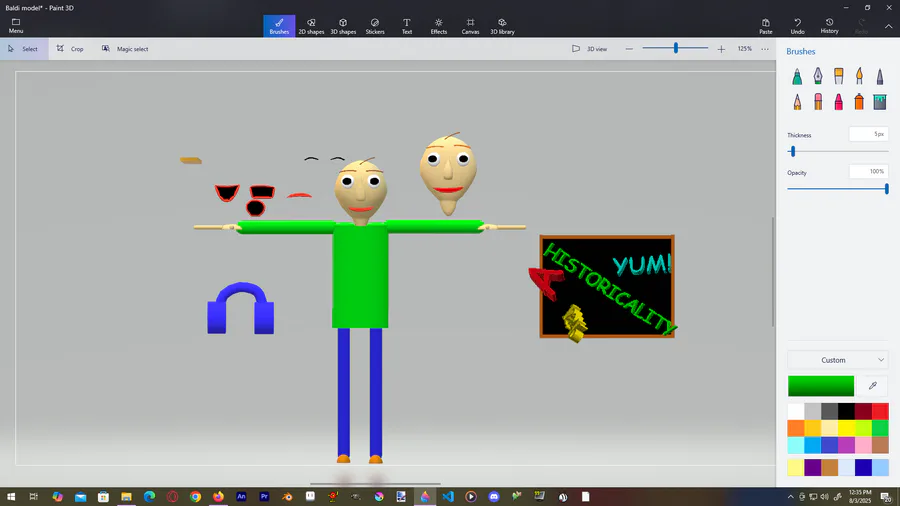Open the 2D shapes tab
This screenshot has height=506, width=900.
(x=311, y=26)
